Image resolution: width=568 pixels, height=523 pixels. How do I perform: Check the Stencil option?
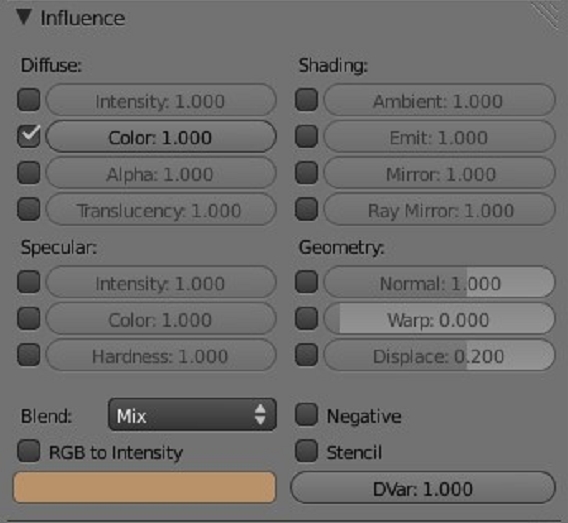coord(306,451)
